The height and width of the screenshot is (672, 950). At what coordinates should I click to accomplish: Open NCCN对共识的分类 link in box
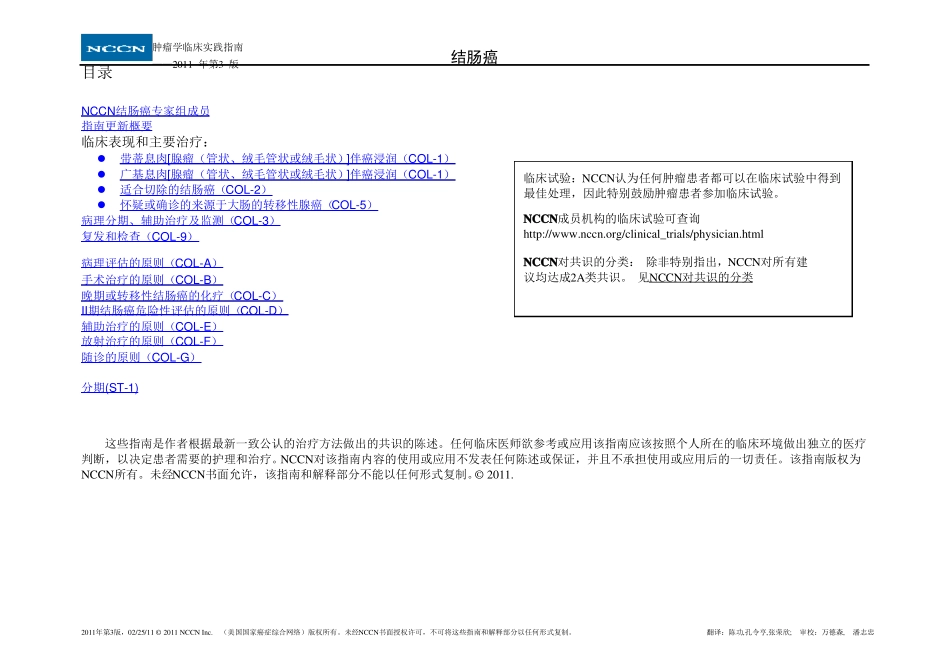[x=701, y=278]
